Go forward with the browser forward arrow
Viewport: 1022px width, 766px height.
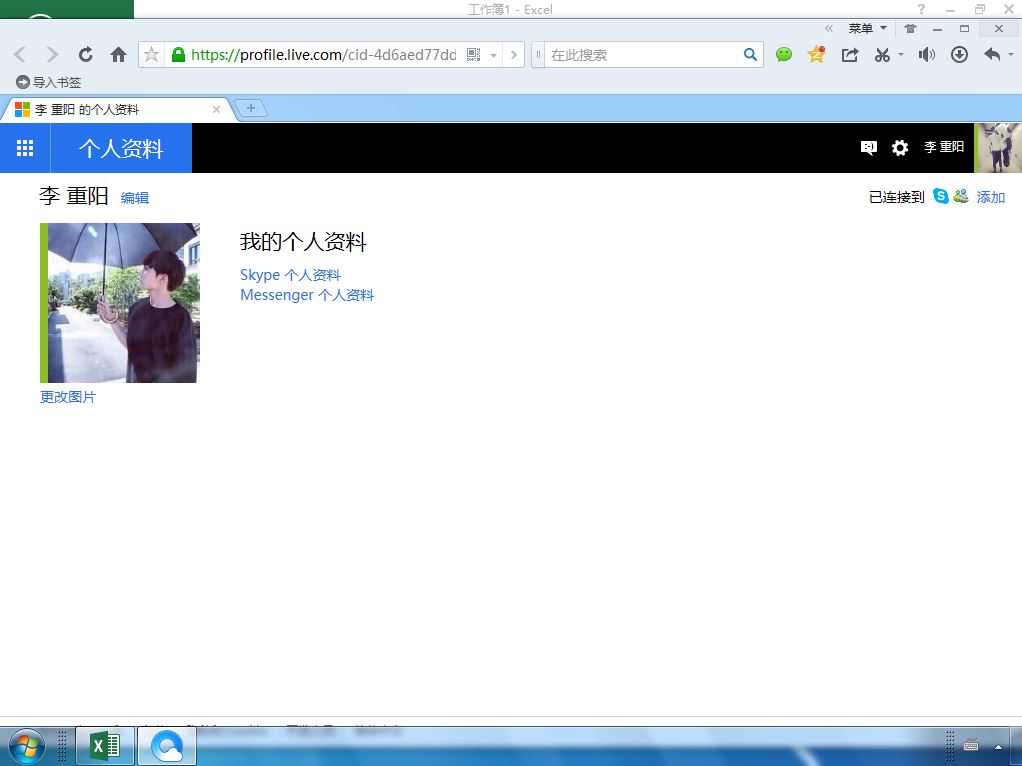point(53,55)
